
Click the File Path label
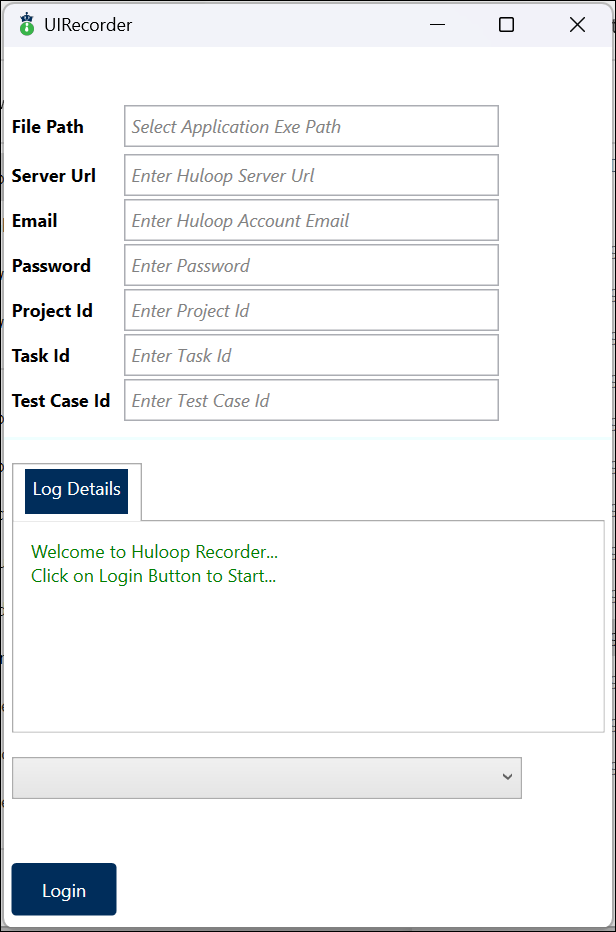tap(48, 127)
